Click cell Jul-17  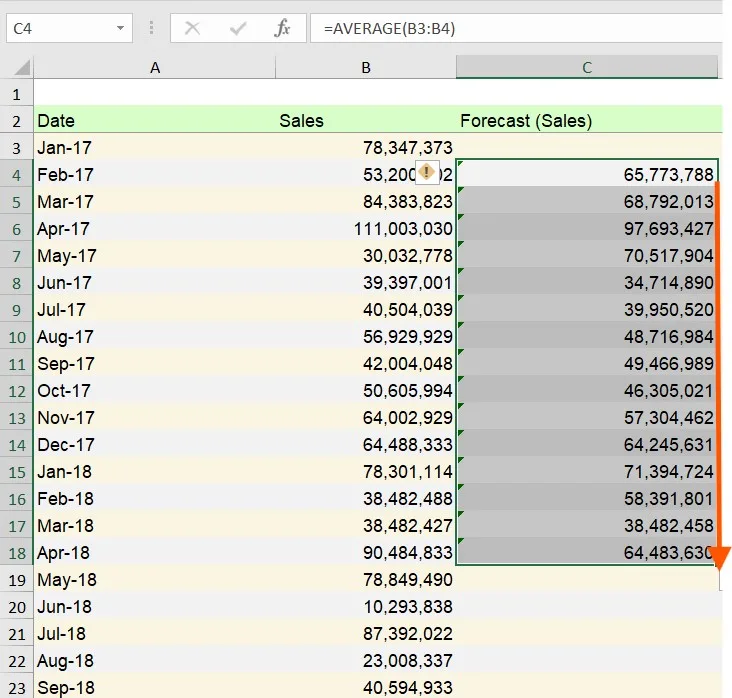tap(155, 310)
